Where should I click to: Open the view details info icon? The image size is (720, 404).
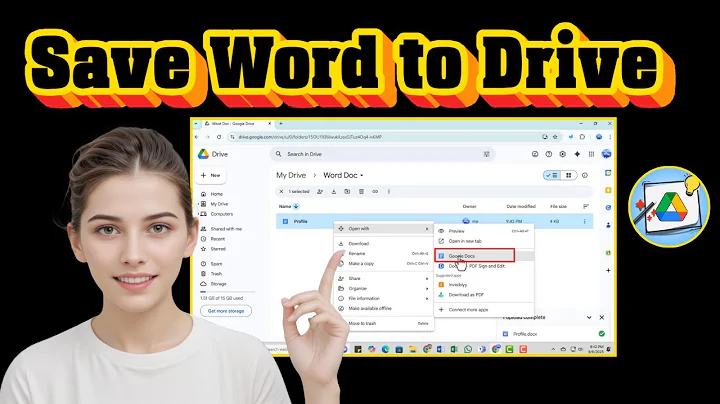(x=585, y=175)
